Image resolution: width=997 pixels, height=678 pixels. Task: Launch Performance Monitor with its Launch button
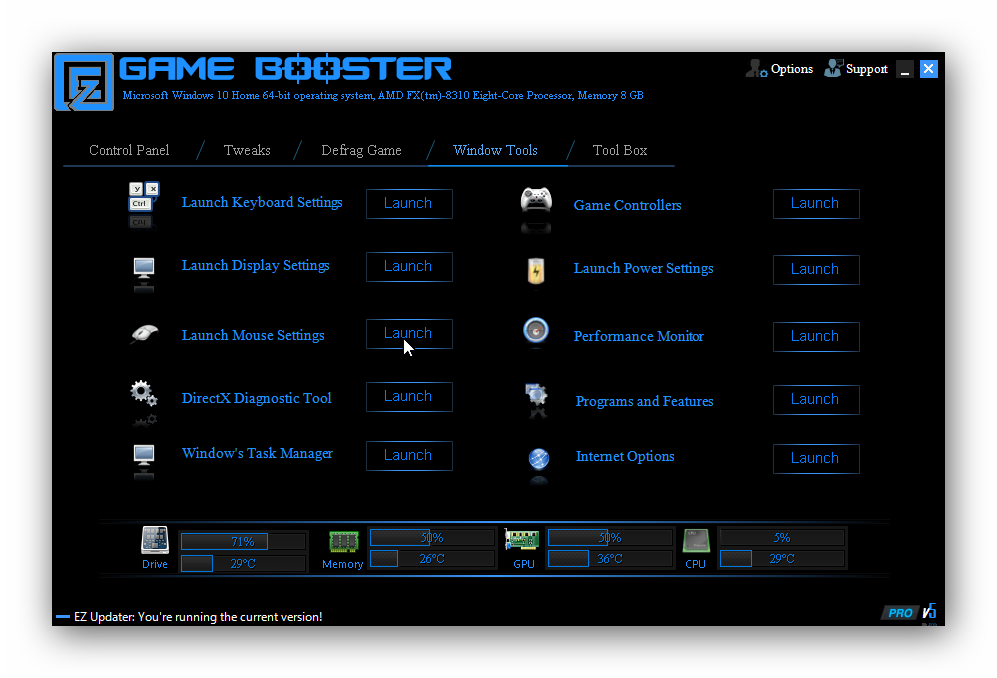pyautogui.click(x=816, y=336)
